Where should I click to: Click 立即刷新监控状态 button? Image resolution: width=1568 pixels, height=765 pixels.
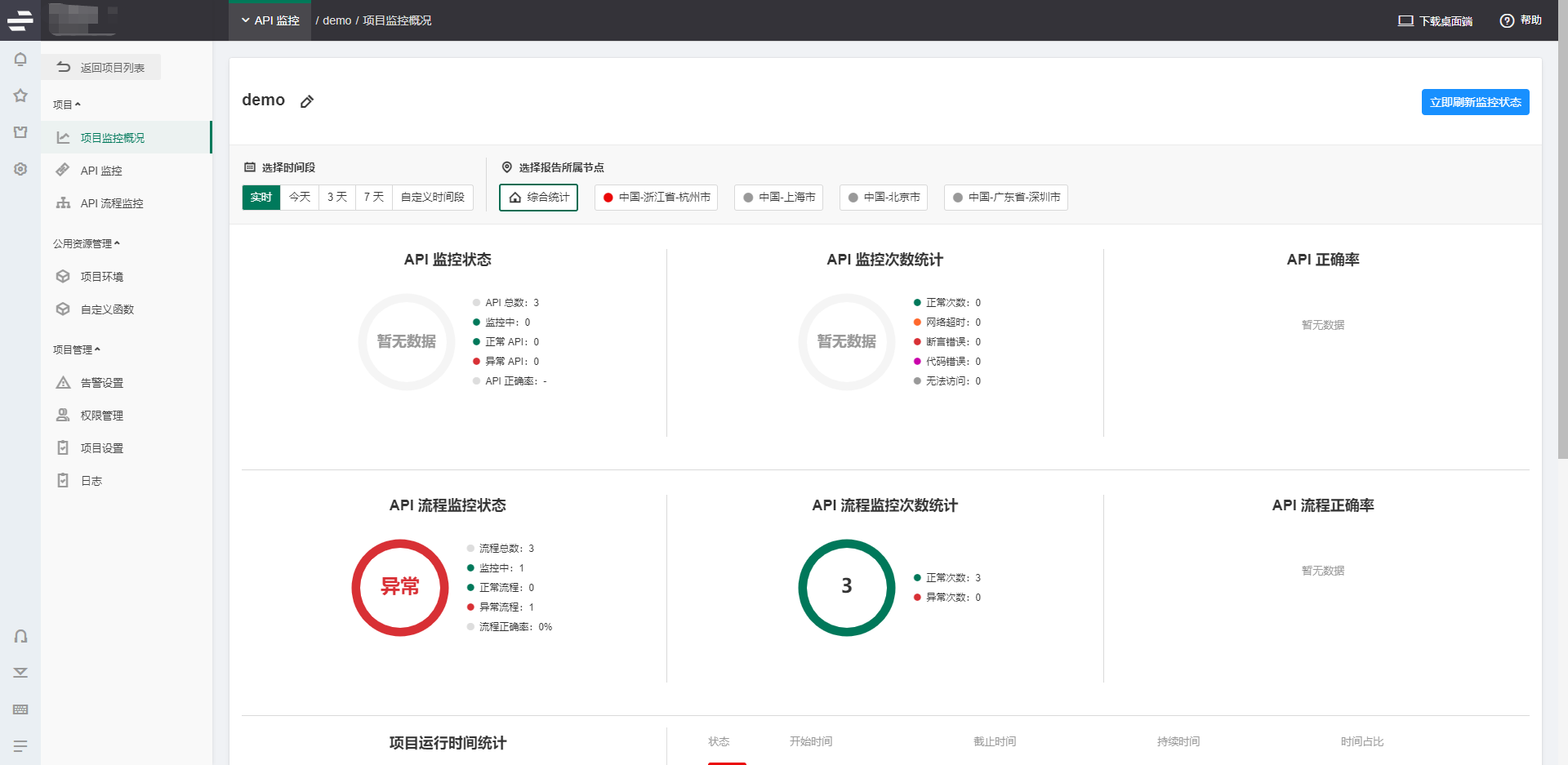[x=1475, y=102]
